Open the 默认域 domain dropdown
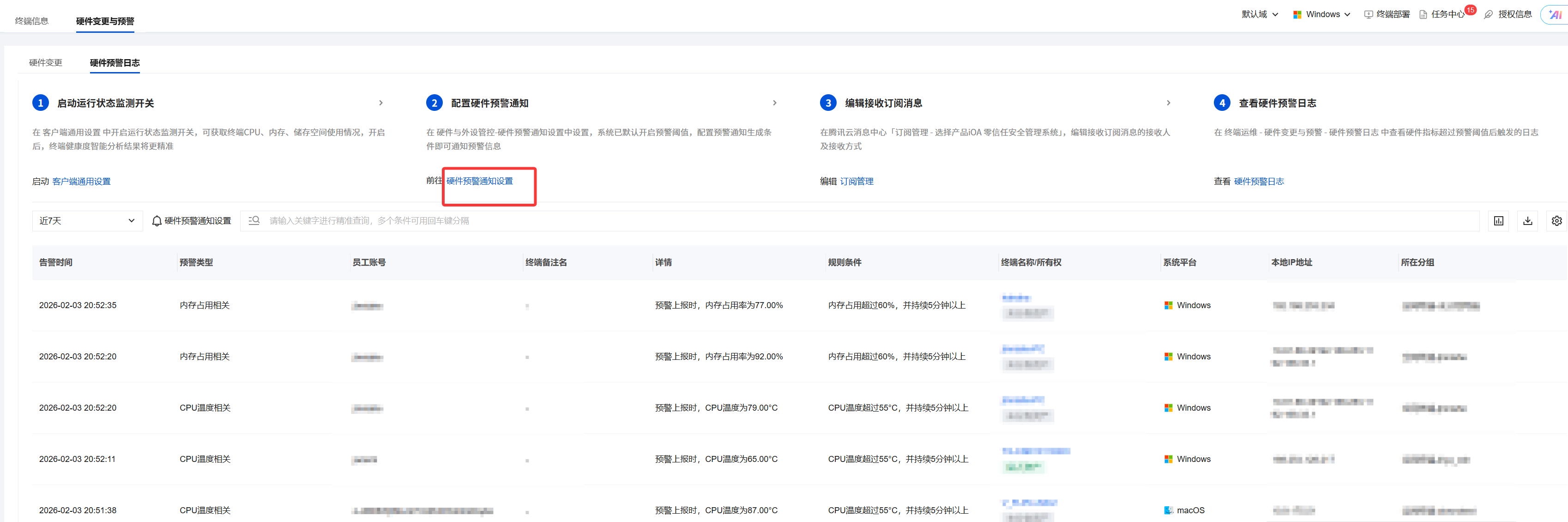This screenshot has height=522, width=1568. point(1260,15)
